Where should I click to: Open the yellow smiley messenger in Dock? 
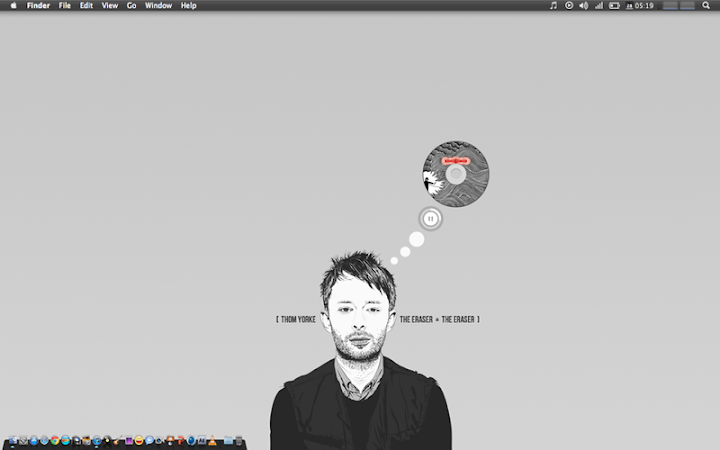[139, 440]
